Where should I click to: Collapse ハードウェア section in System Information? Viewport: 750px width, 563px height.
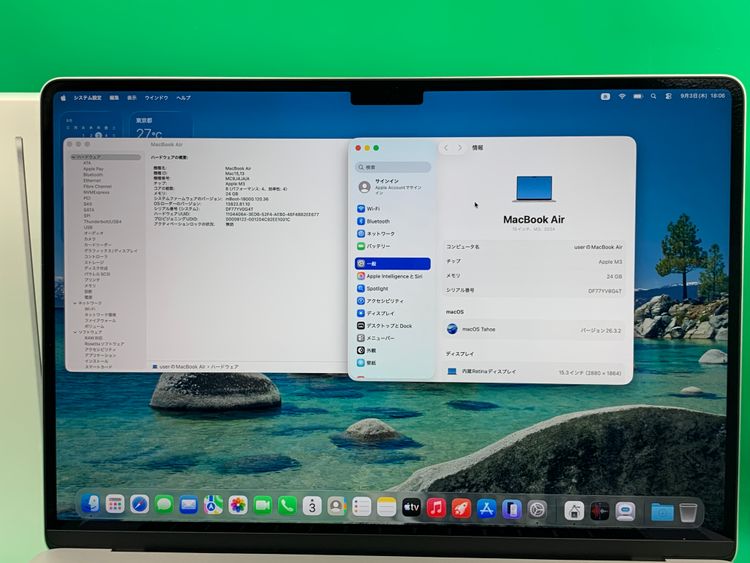(73, 157)
